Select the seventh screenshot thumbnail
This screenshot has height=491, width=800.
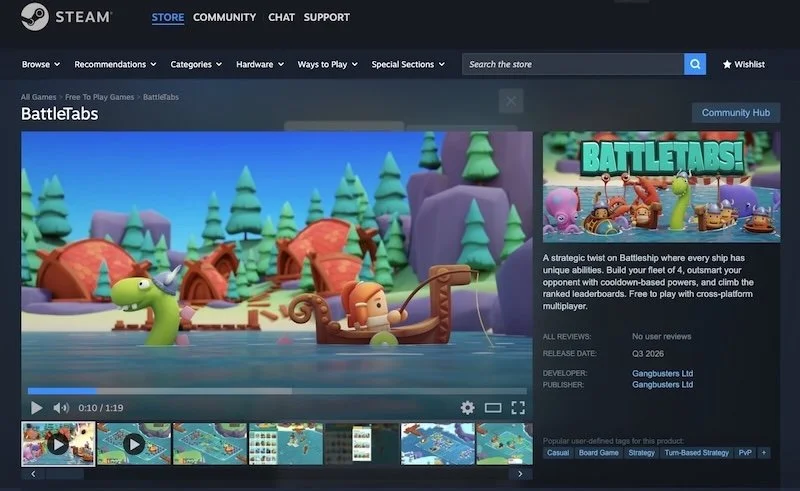coord(505,444)
